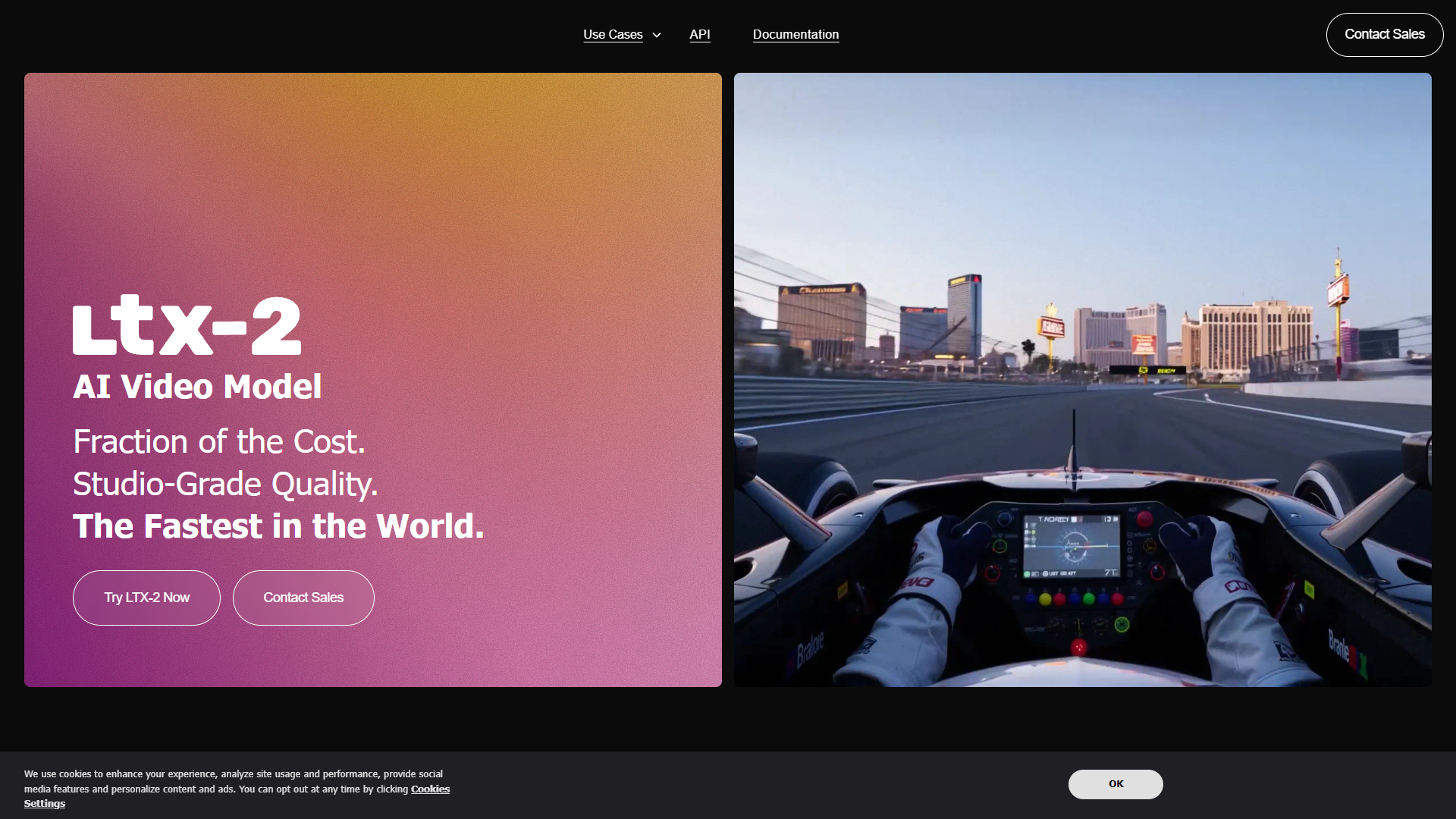Click Contact Sales in the hero panel
The width and height of the screenshot is (1456, 819).
[303, 598]
